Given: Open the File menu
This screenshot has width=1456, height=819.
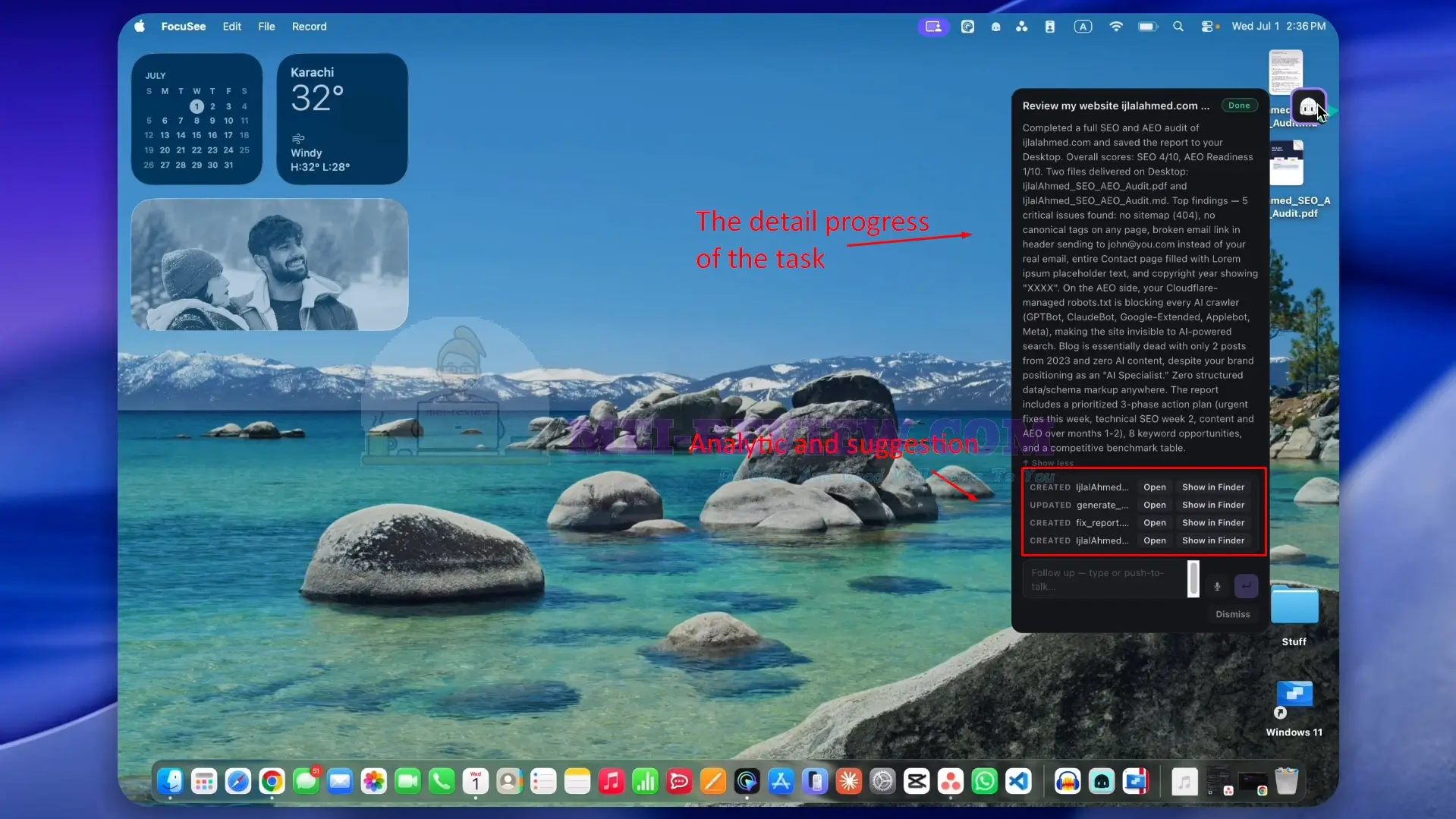Looking at the screenshot, I should (266, 27).
